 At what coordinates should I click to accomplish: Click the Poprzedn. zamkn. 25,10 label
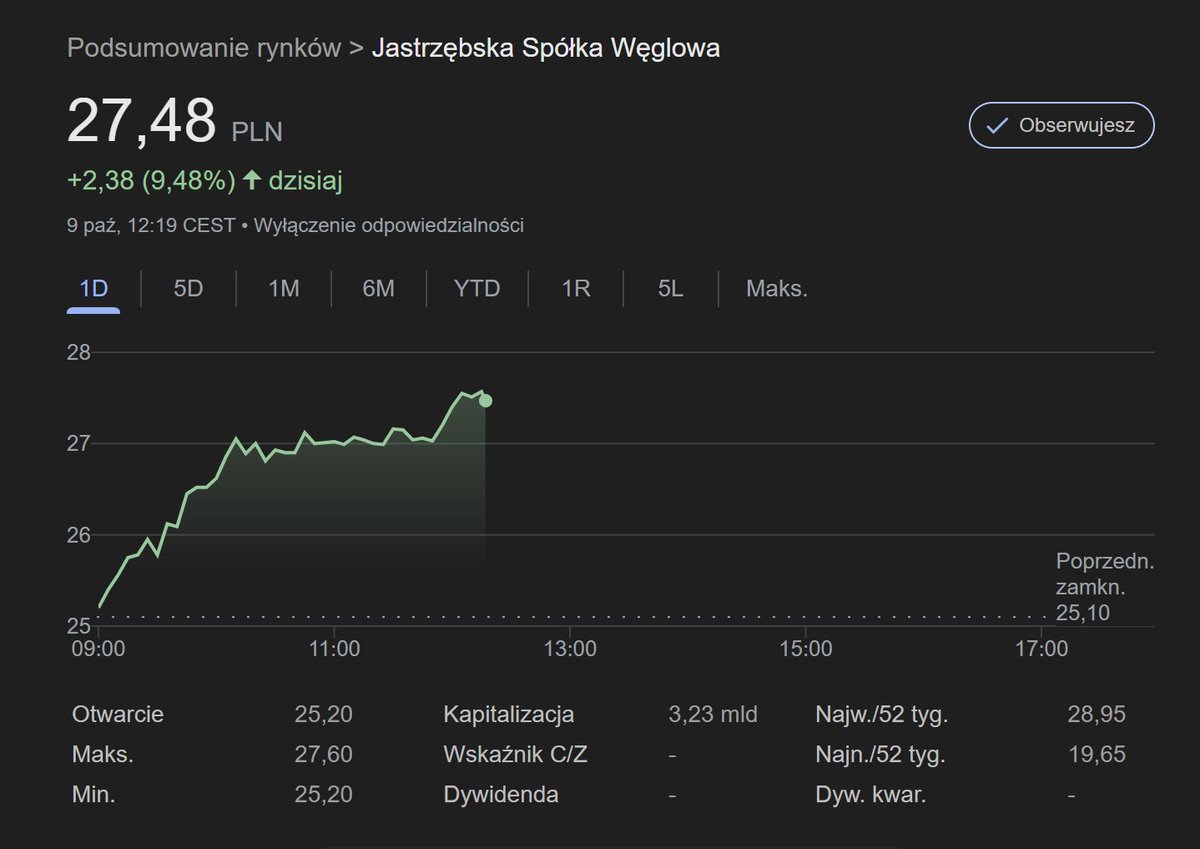click(1105, 587)
